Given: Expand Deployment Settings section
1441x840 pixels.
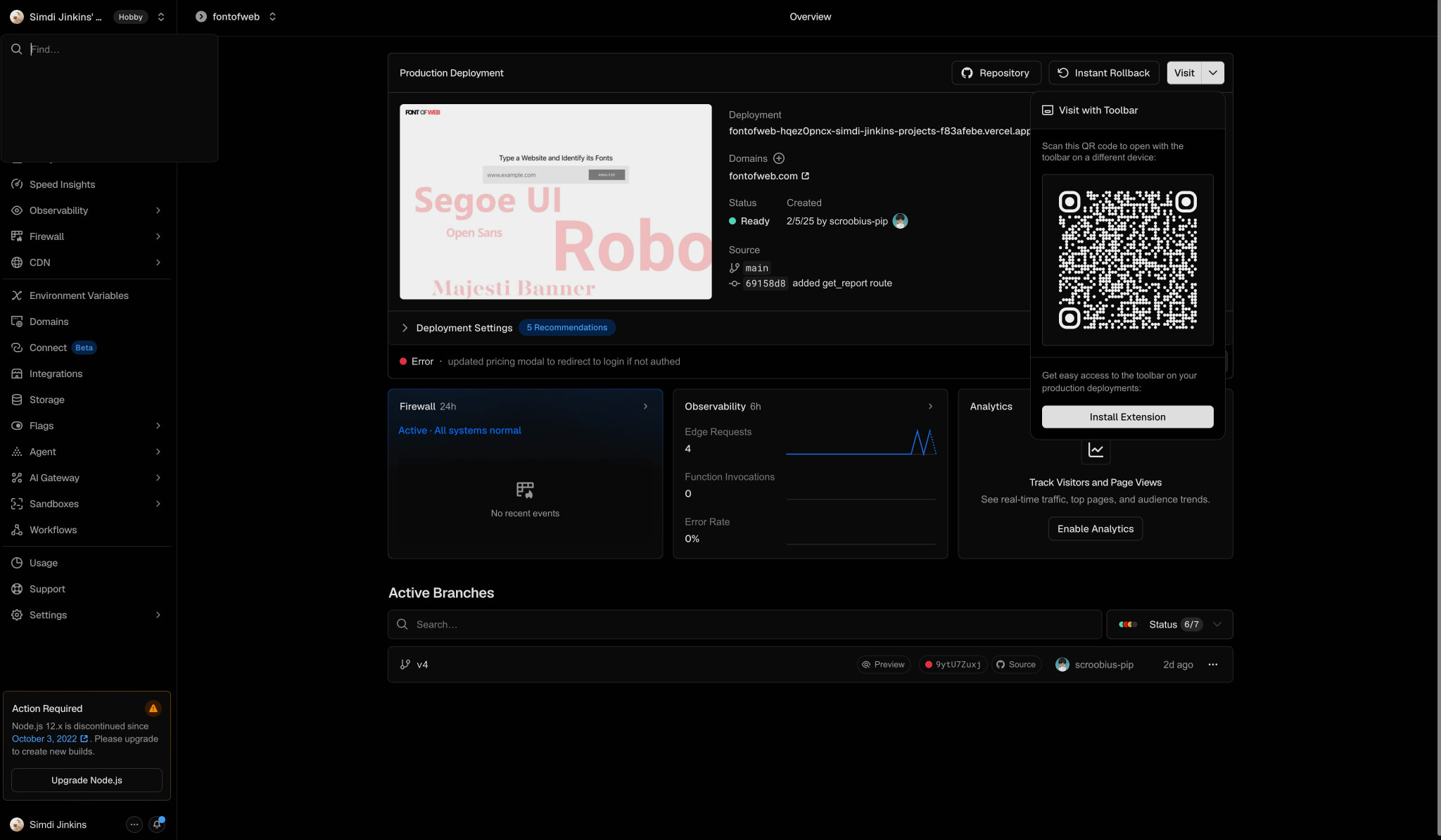Looking at the screenshot, I should [x=457, y=328].
